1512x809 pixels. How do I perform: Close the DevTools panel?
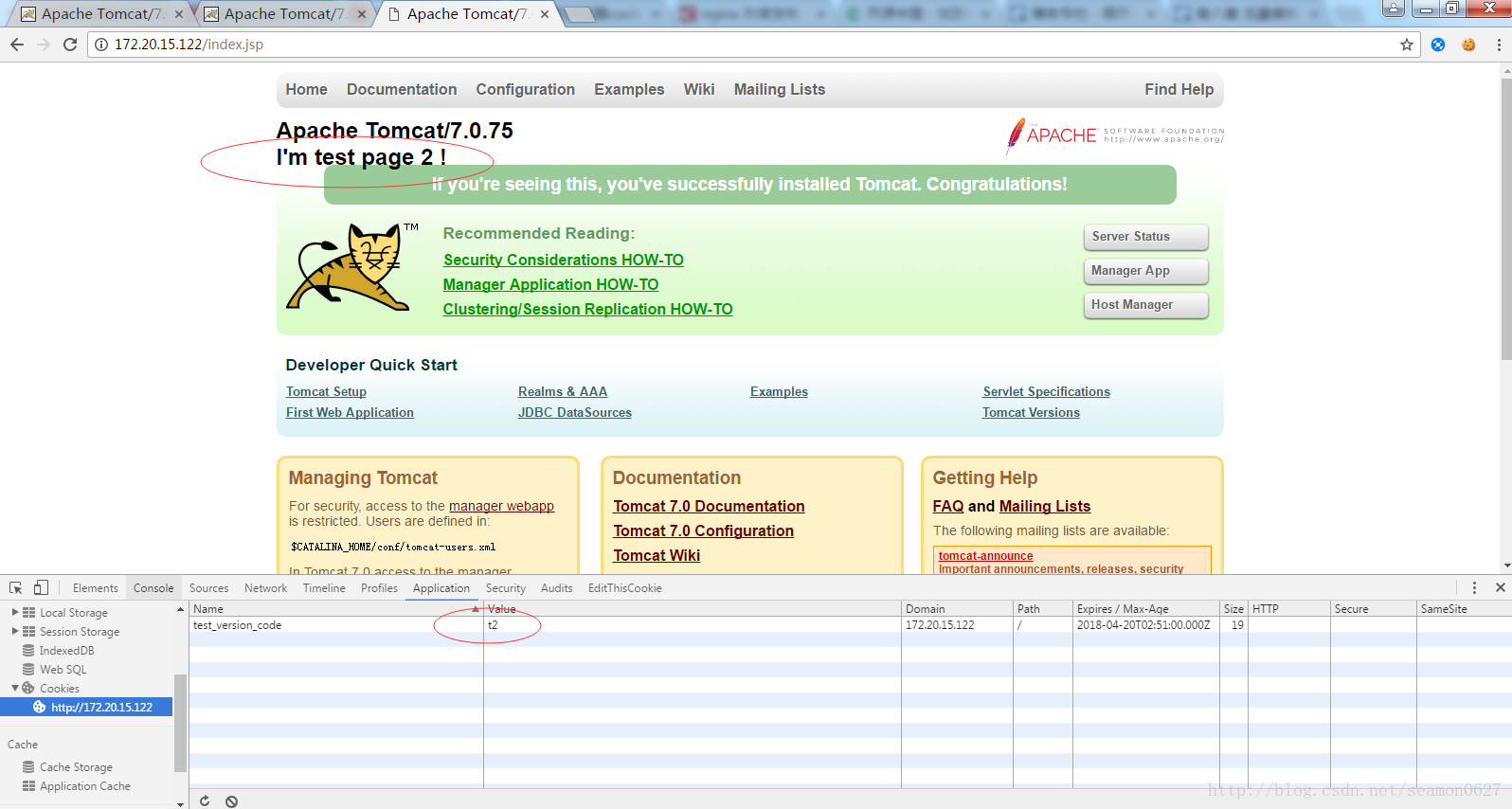pyautogui.click(x=1501, y=587)
